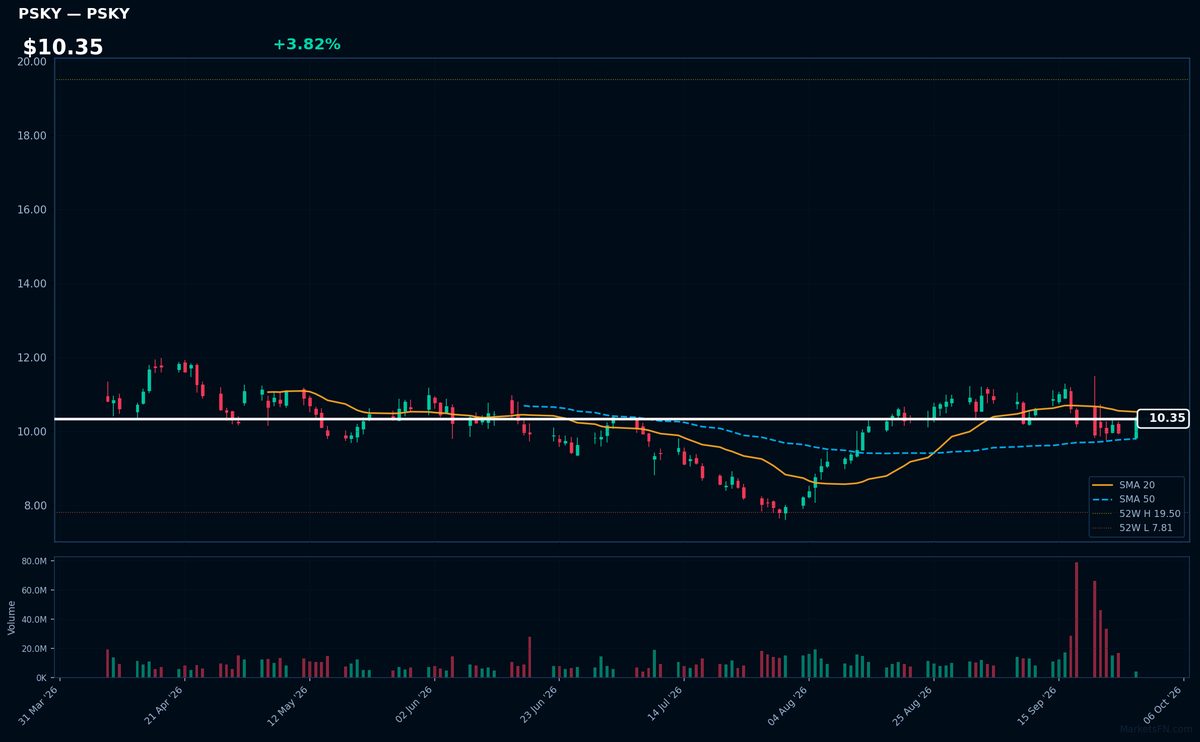Select the $10.35 current price text
Image resolution: width=1200 pixels, height=742 pixels.
(63, 47)
